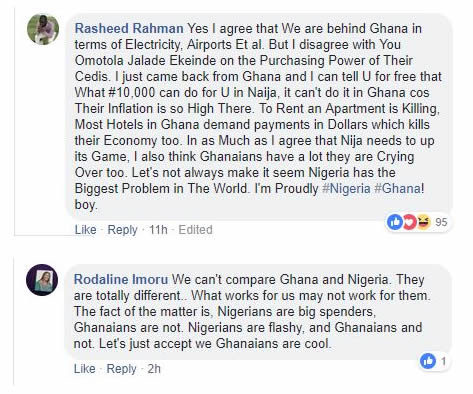Viewport: 473px width, 394px height.
Task: Click the laughing emoji reaction icon
Action: pos(423,222)
